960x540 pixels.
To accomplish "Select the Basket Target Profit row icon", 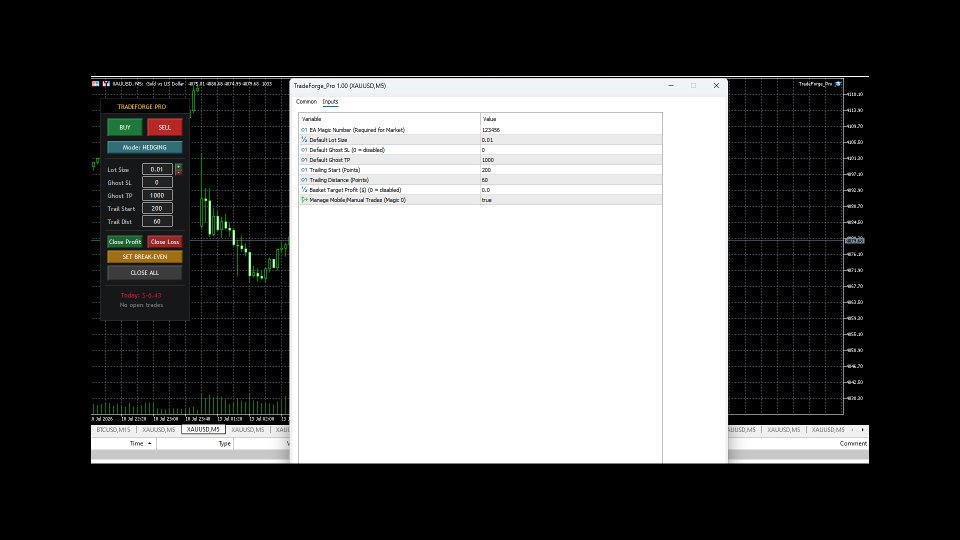I will point(304,190).
